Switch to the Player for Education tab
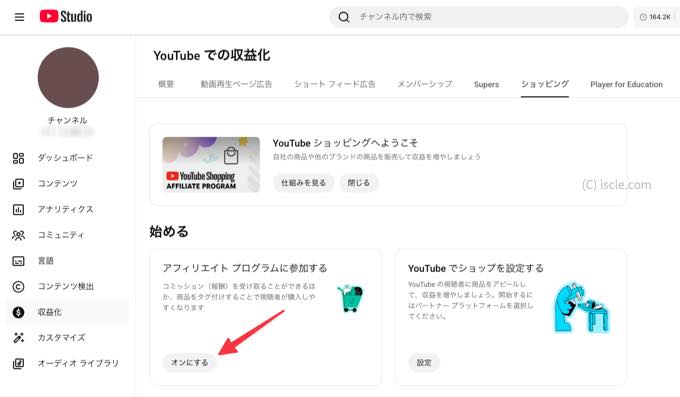Viewport: 680px width, 397px height. click(626, 84)
